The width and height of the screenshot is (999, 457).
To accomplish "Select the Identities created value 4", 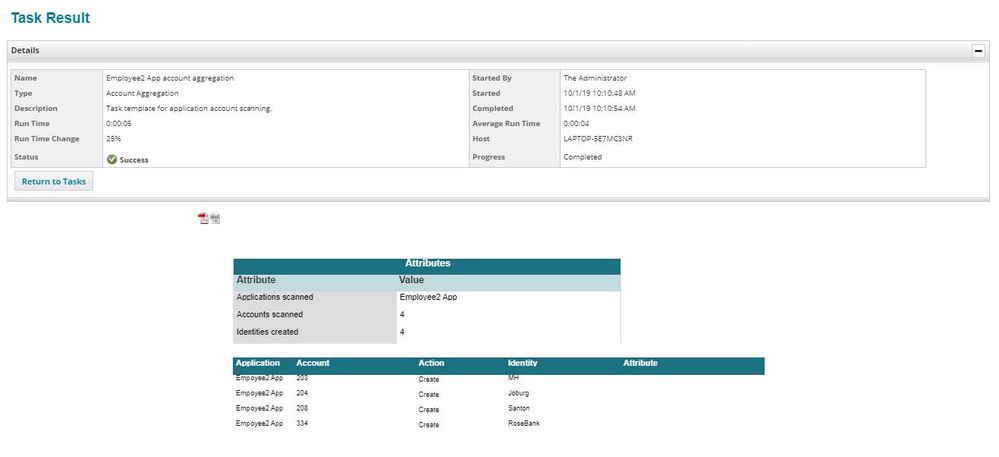I will (402, 332).
